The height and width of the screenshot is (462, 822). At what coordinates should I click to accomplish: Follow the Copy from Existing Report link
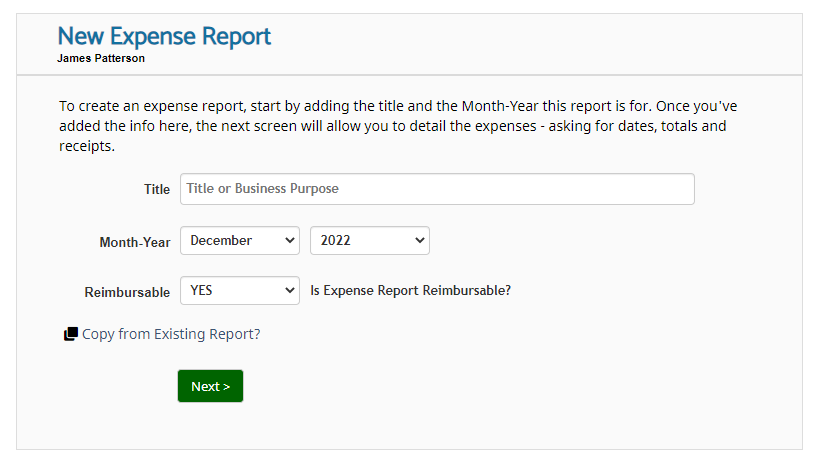pos(171,334)
